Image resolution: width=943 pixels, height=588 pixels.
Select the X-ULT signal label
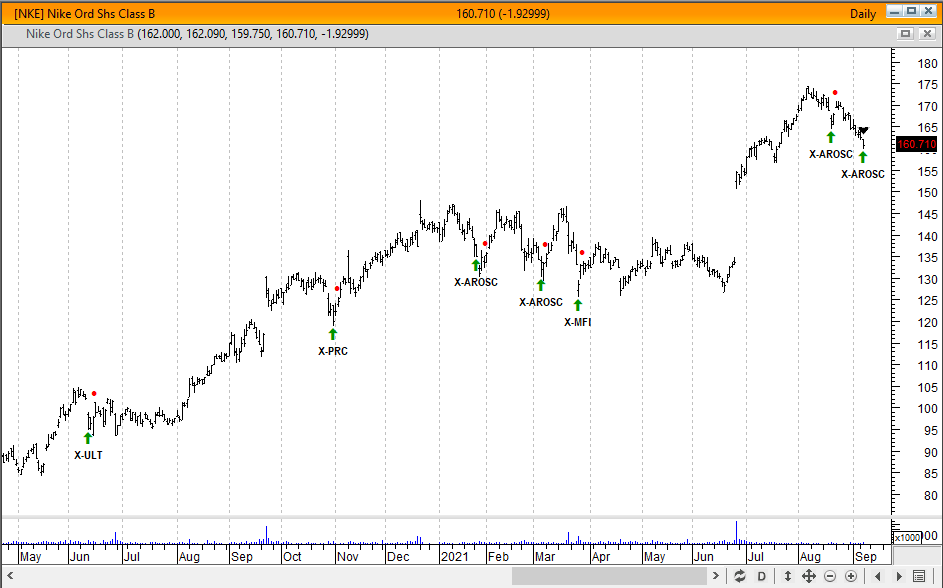point(88,455)
